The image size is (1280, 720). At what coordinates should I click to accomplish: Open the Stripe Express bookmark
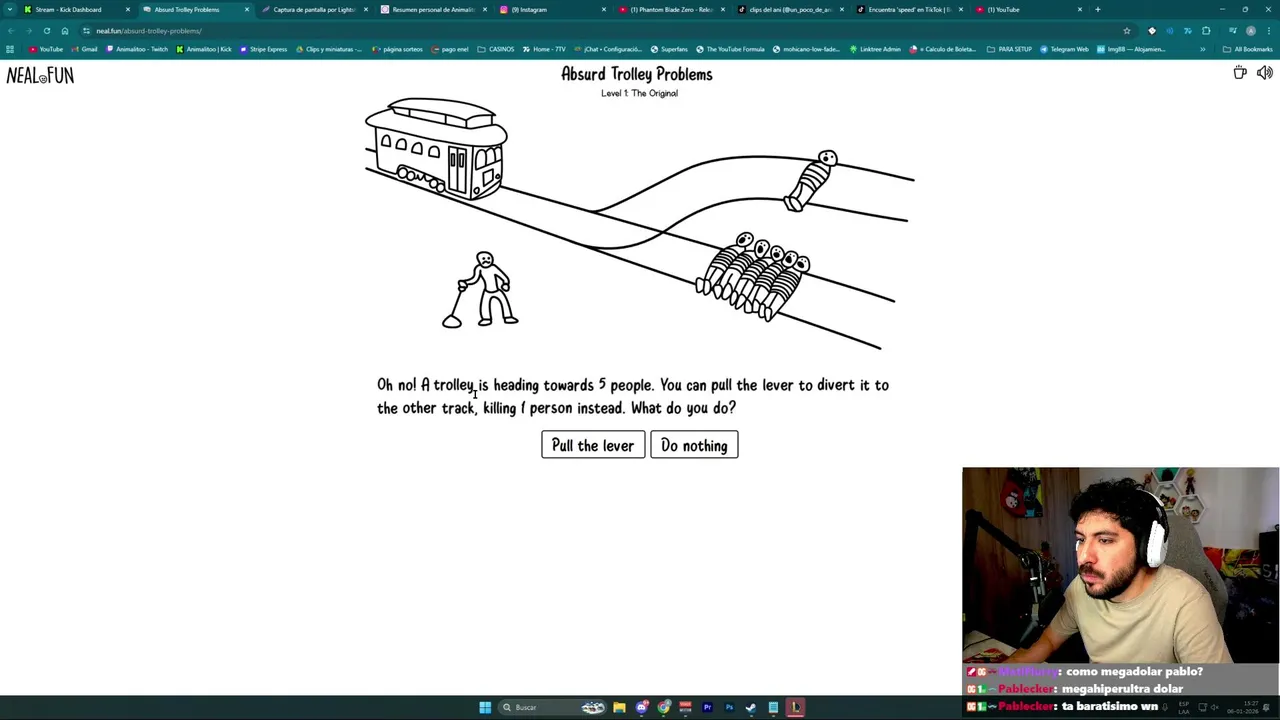coord(263,49)
